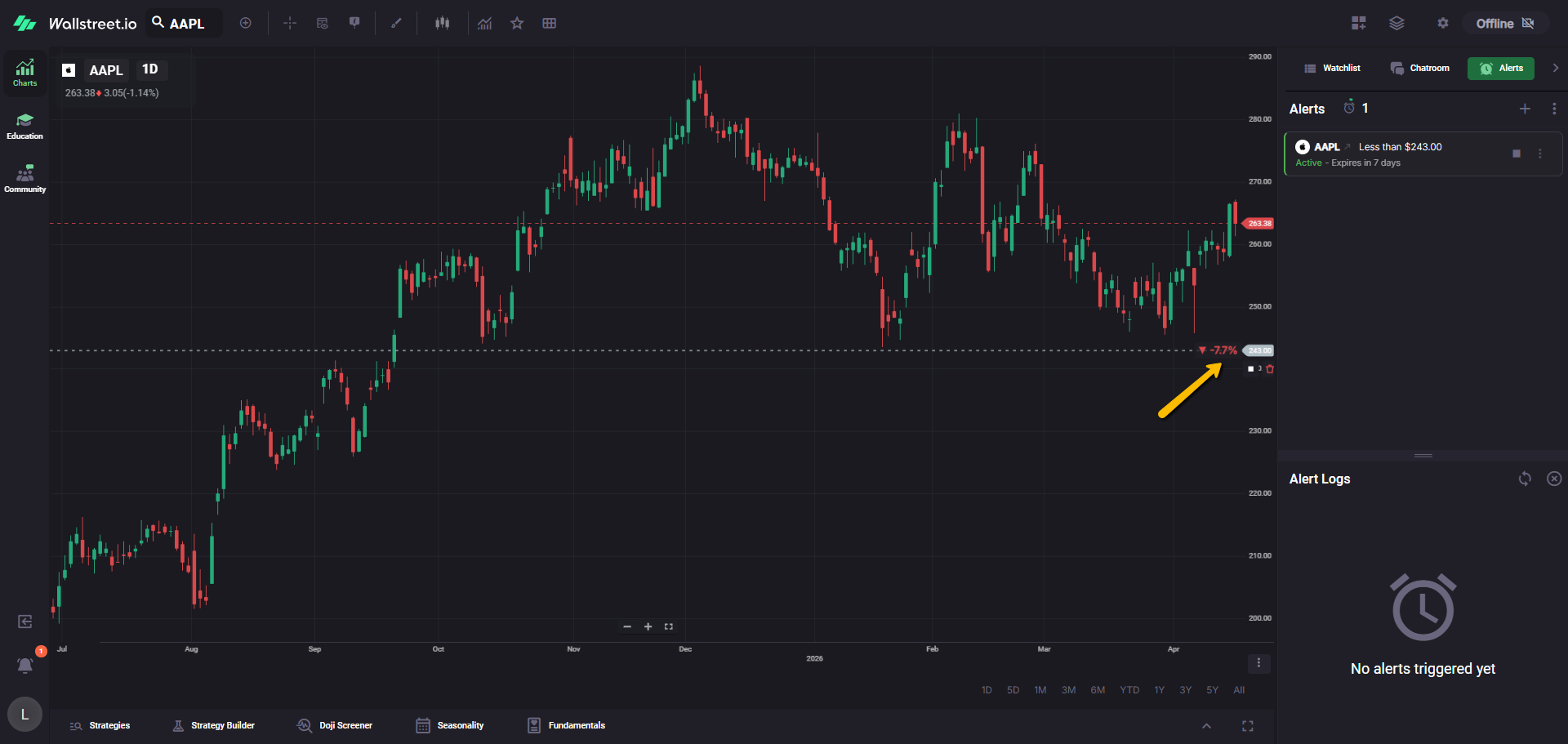Viewport: 1568px width, 744px height.
Task: Click the notification bell in sidebar
Action: pos(25,666)
